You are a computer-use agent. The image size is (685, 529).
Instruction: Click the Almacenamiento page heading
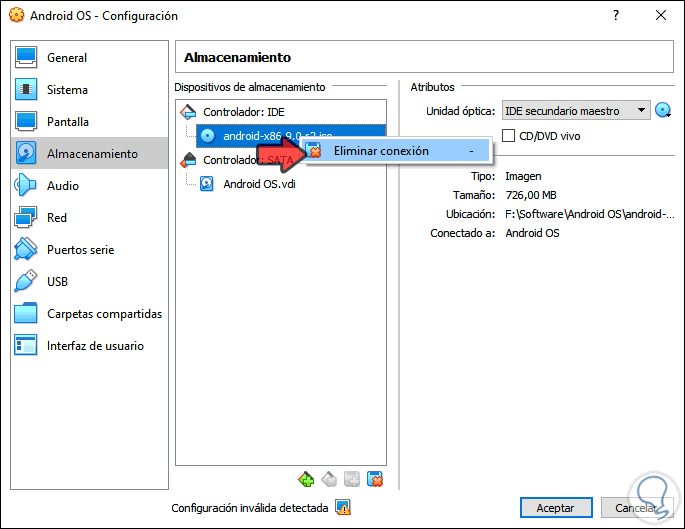point(237,57)
